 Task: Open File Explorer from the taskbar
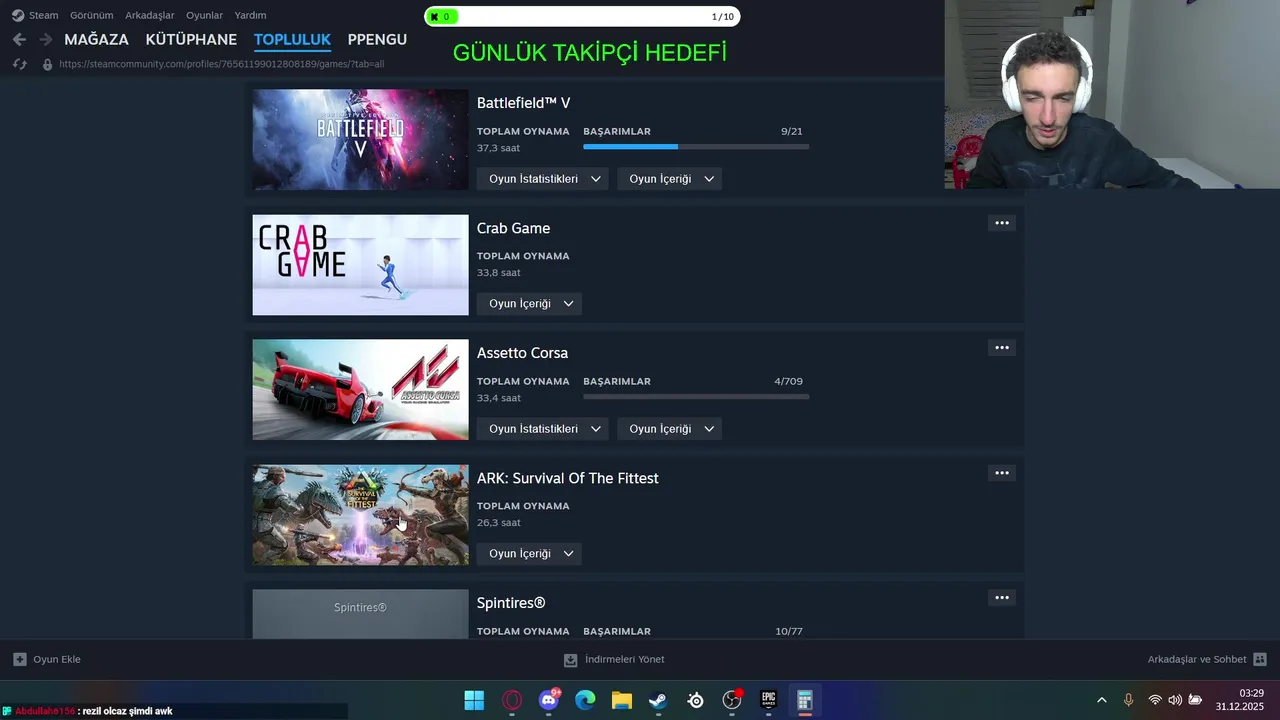pos(622,700)
